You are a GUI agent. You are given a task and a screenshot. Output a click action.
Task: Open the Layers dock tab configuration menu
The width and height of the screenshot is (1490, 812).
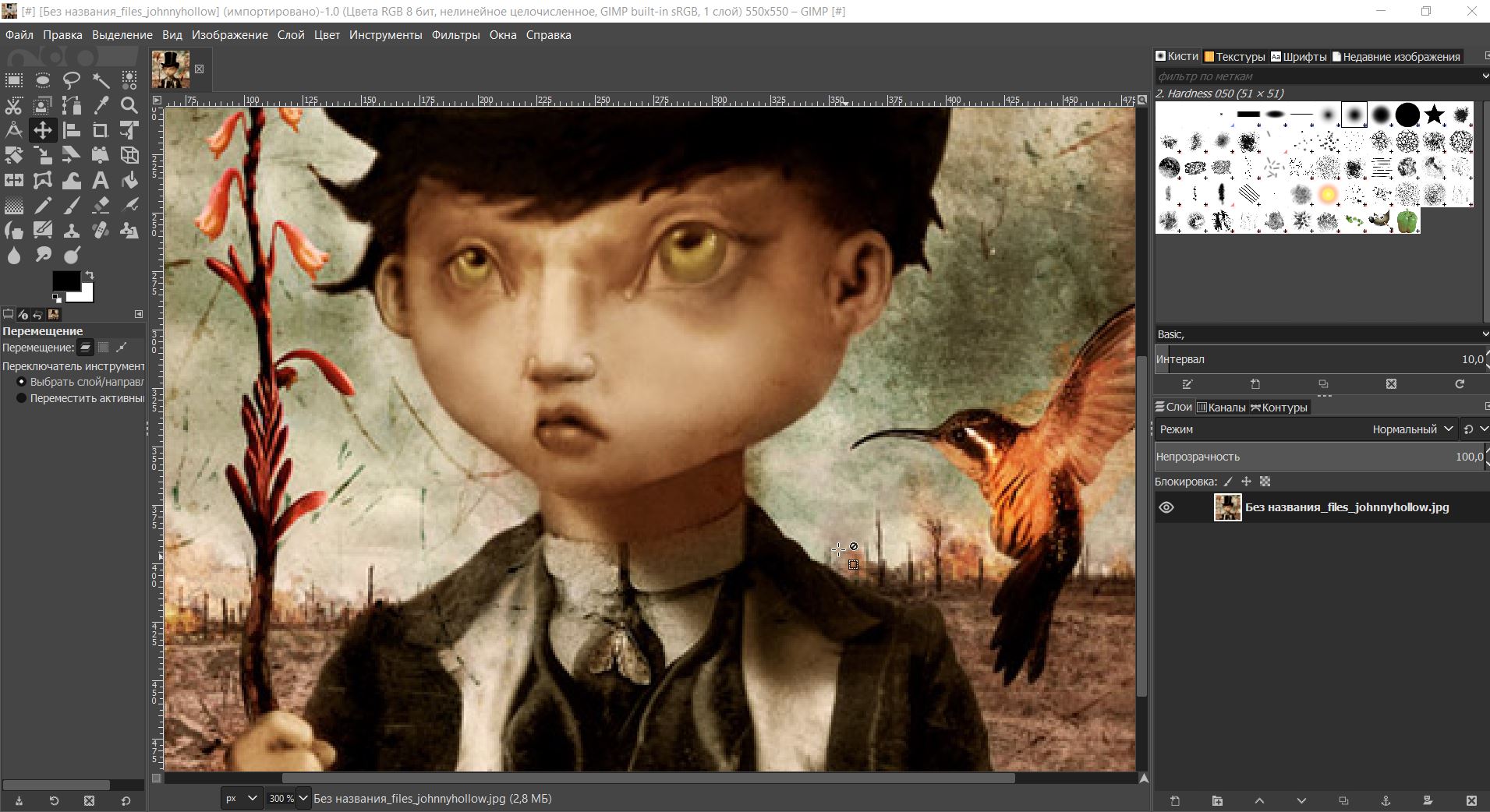tap(1487, 407)
